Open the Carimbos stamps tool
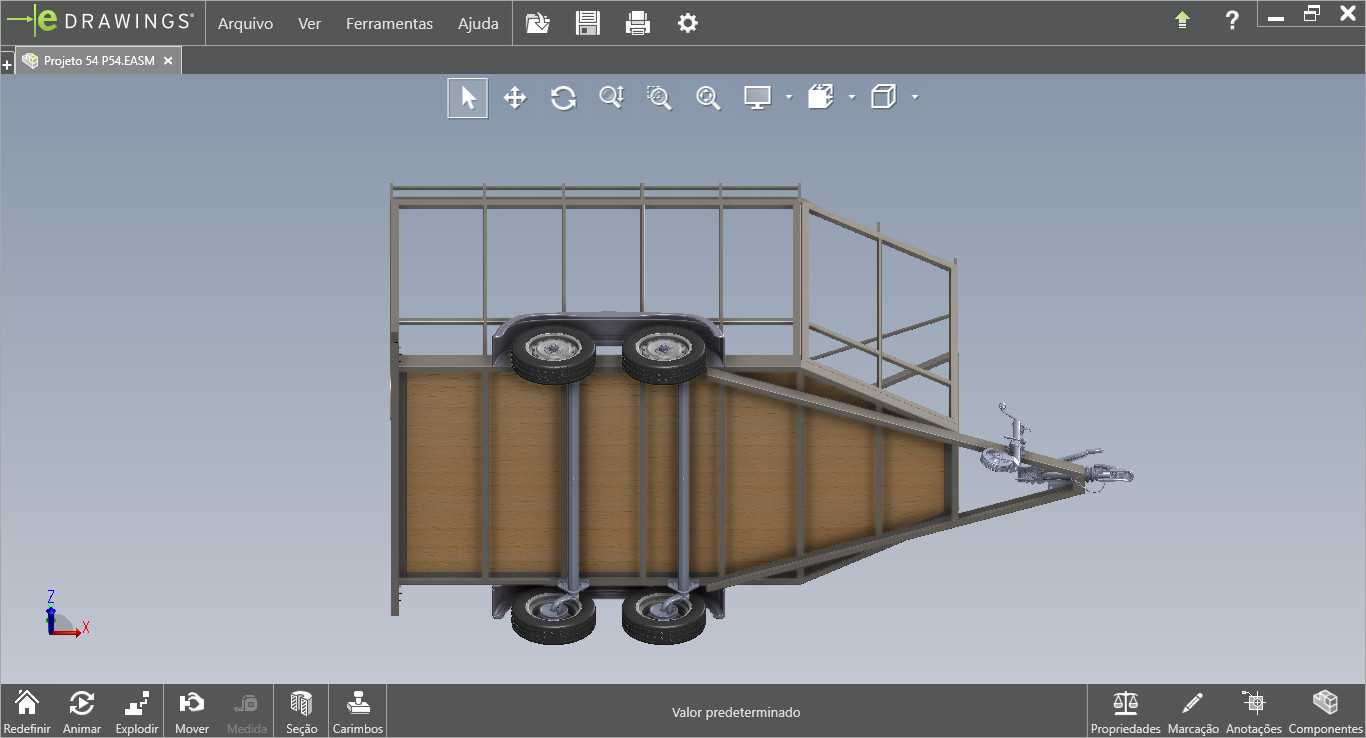The height and width of the screenshot is (738, 1366). coord(358,711)
